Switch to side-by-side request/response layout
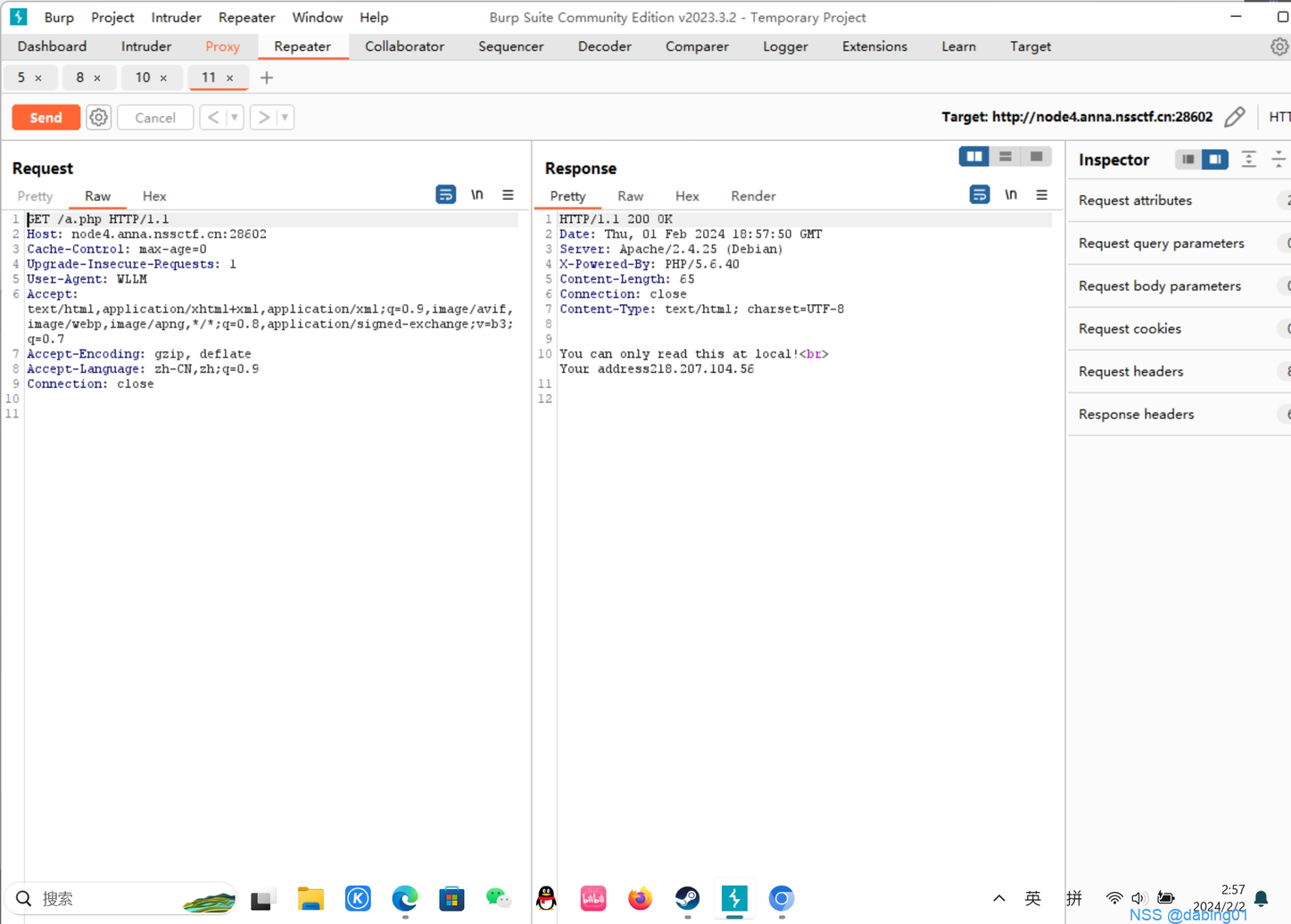Screen dimensions: 1291x924 [x=974, y=157]
